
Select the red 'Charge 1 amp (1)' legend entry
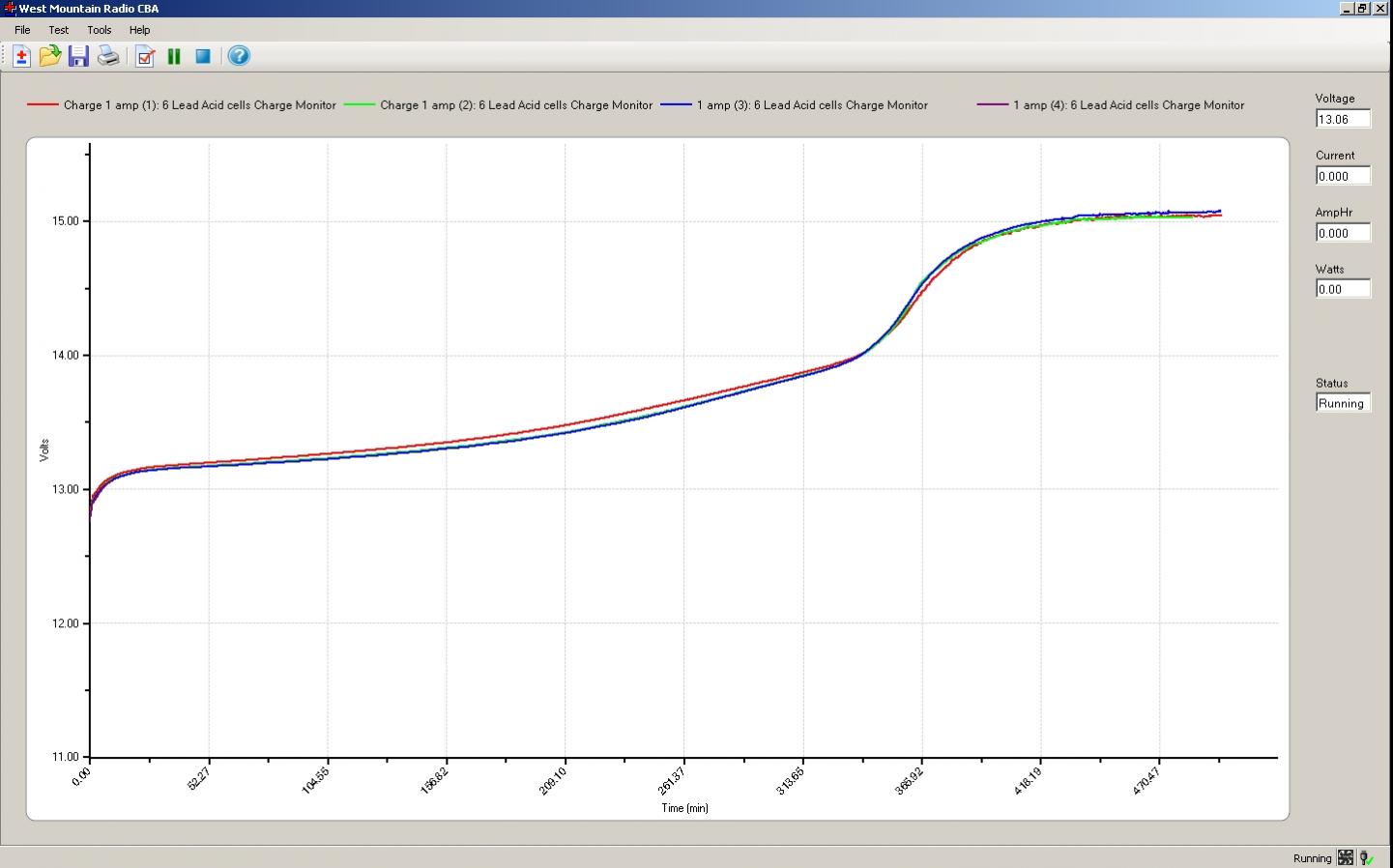182,105
